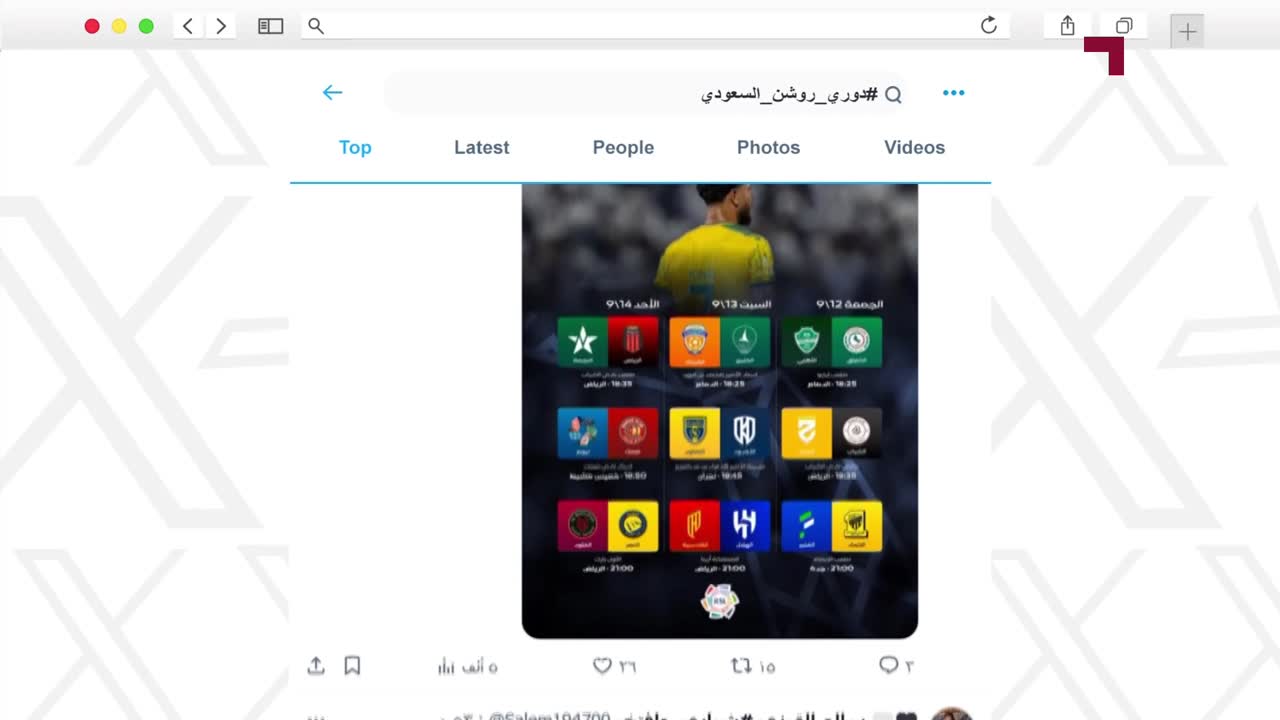1280x720 pixels.
Task: View post analytics bar chart icon
Action: [446, 666]
